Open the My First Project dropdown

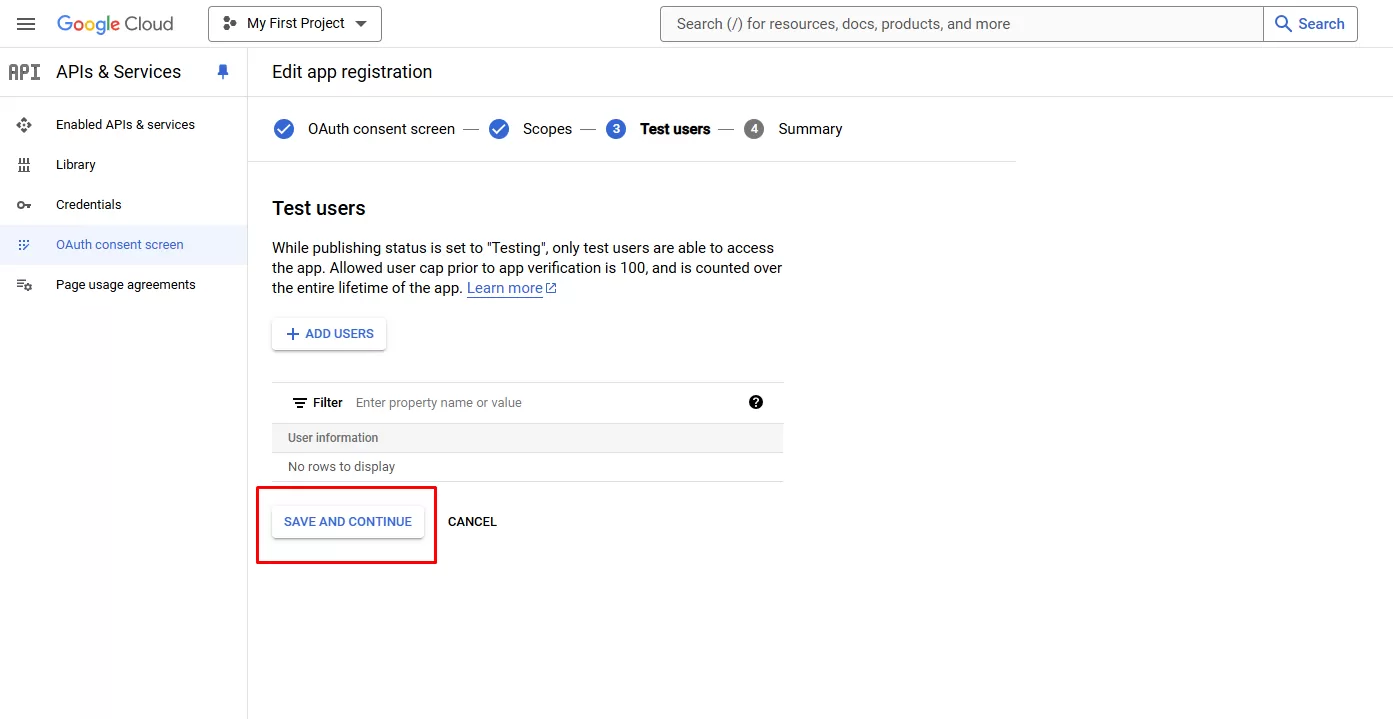pyautogui.click(x=295, y=24)
